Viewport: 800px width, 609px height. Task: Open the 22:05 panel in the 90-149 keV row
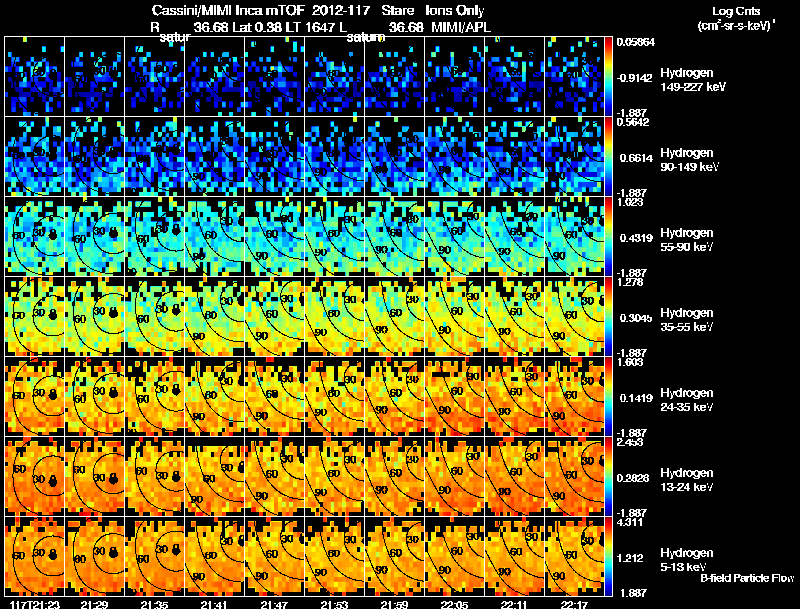(x=455, y=157)
